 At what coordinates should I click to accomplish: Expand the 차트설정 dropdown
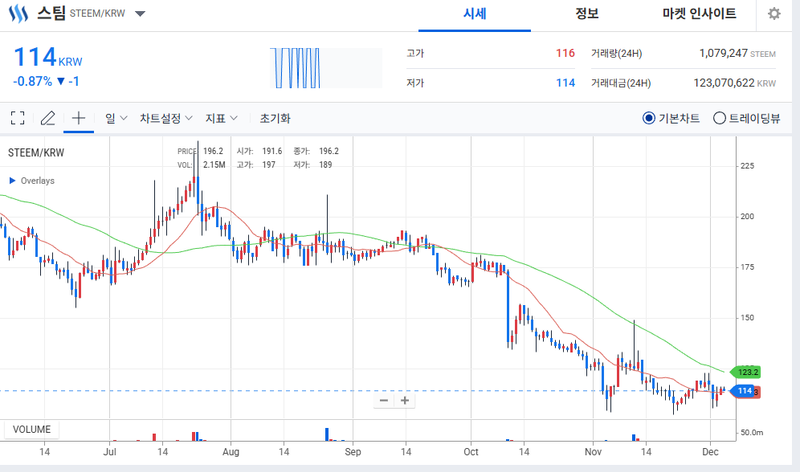(166, 118)
